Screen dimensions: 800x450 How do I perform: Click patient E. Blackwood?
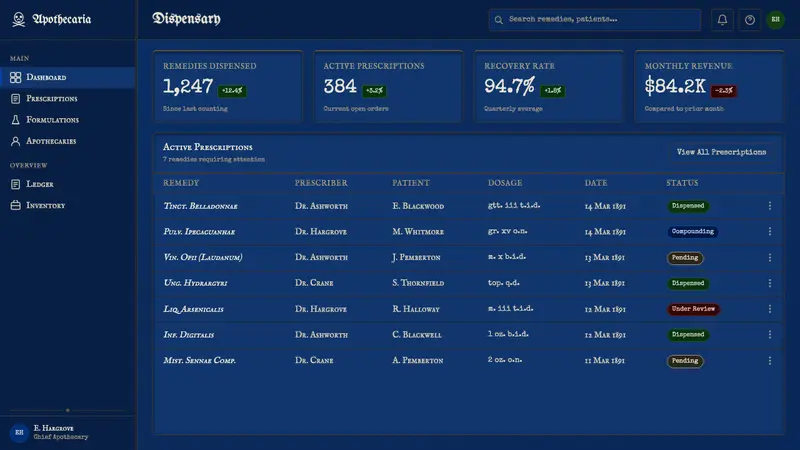418,206
